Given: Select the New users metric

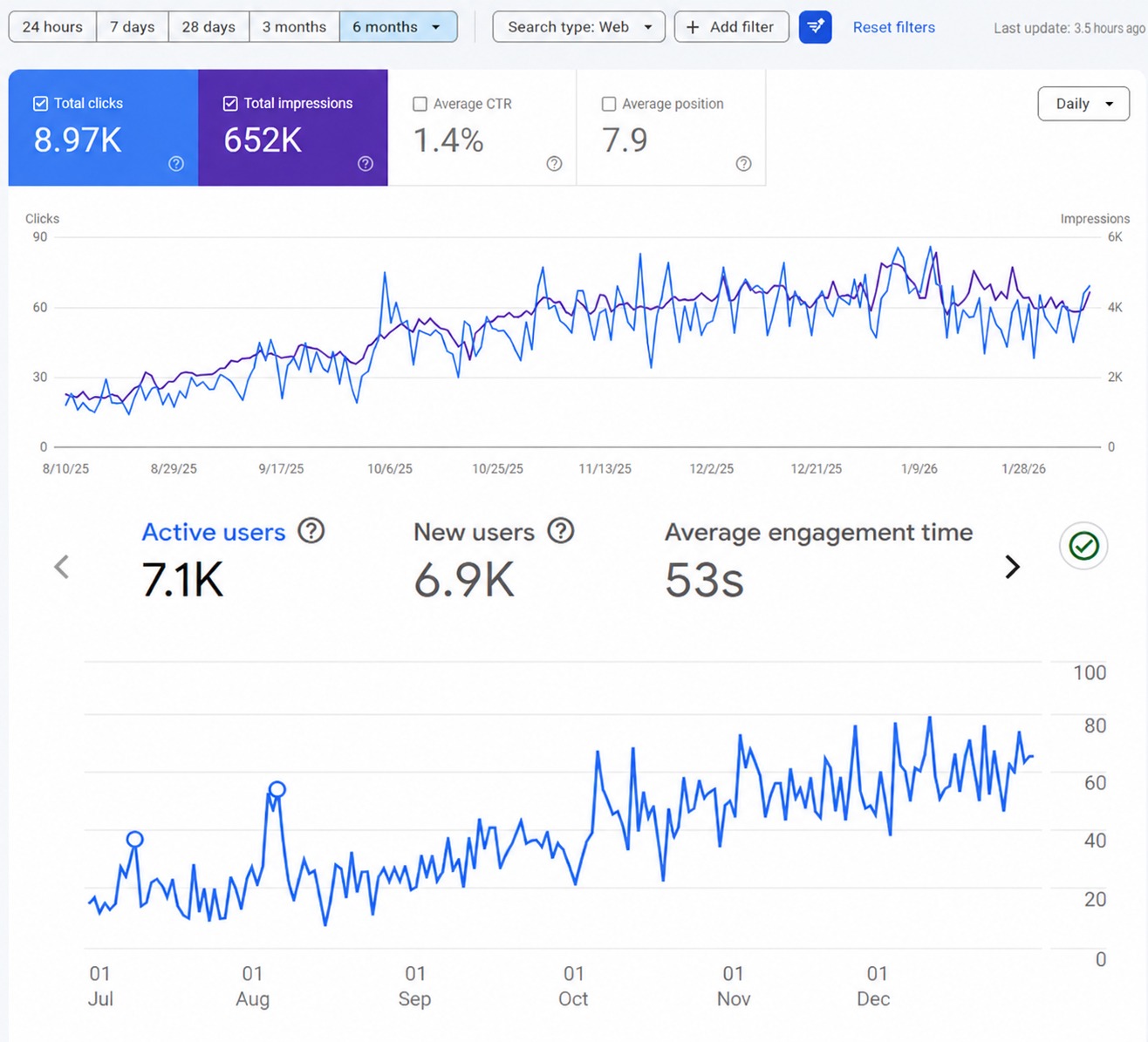Looking at the screenshot, I should pos(474,532).
